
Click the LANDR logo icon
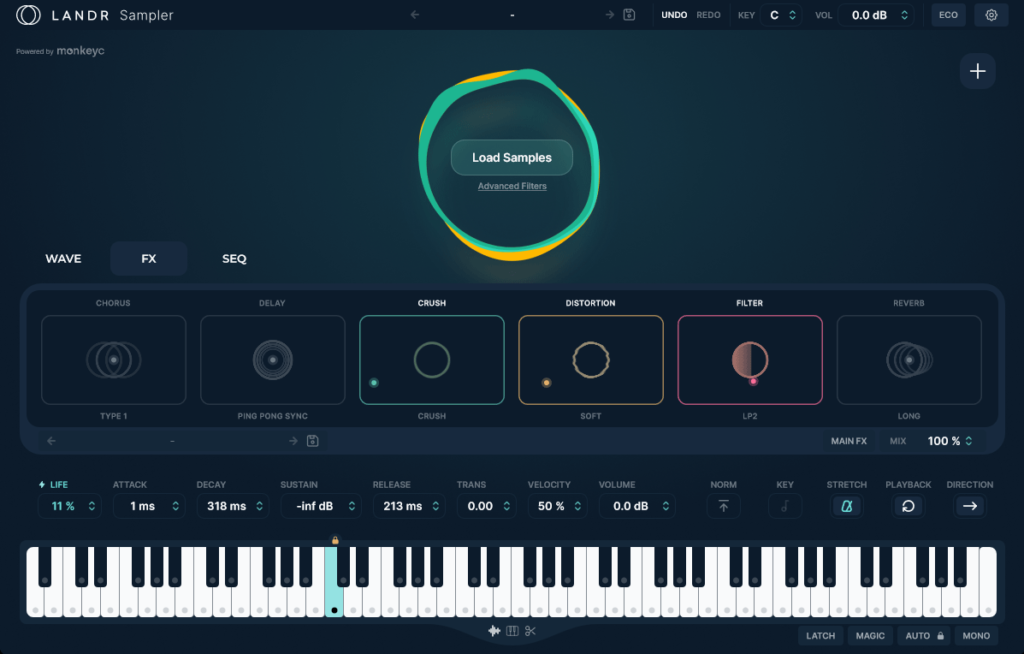[x=28, y=15]
